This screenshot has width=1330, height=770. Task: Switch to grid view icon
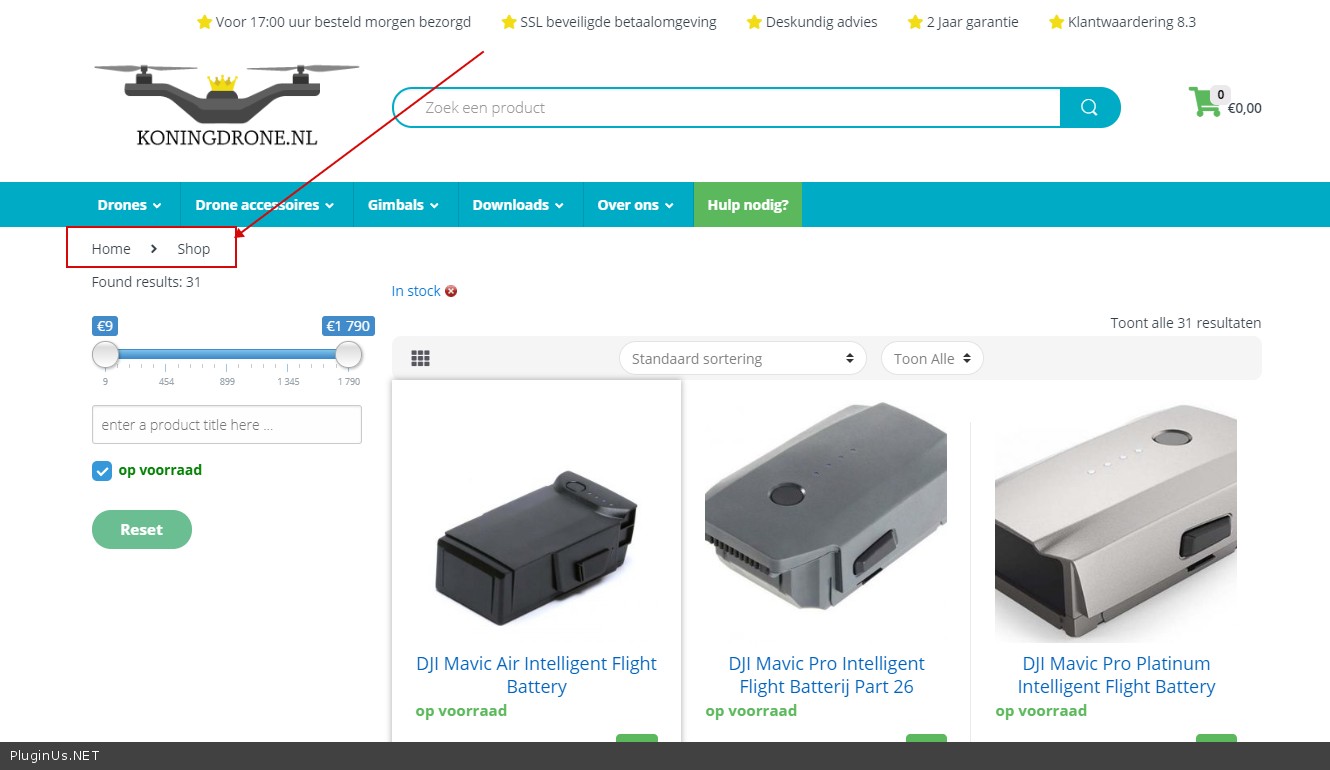coord(420,358)
